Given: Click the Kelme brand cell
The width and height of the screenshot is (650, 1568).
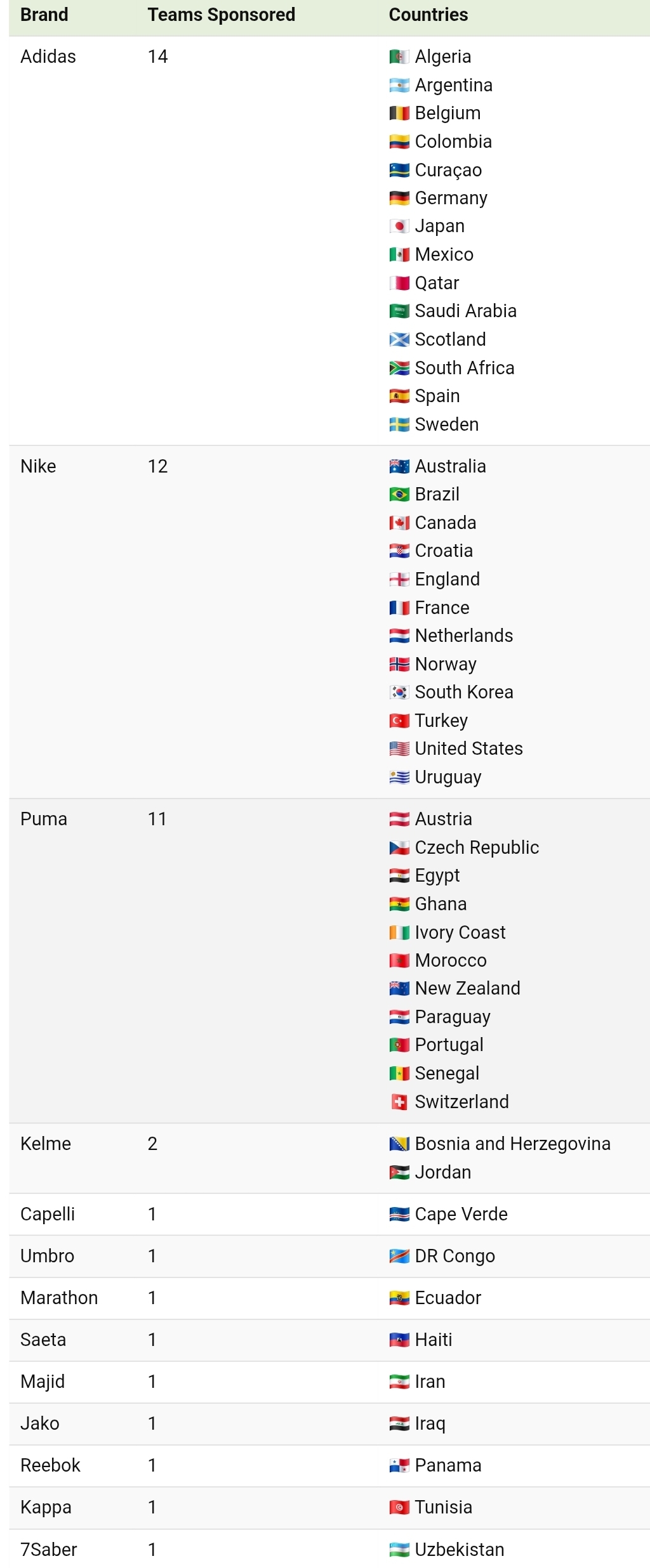Looking at the screenshot, I should point(46,1144).
